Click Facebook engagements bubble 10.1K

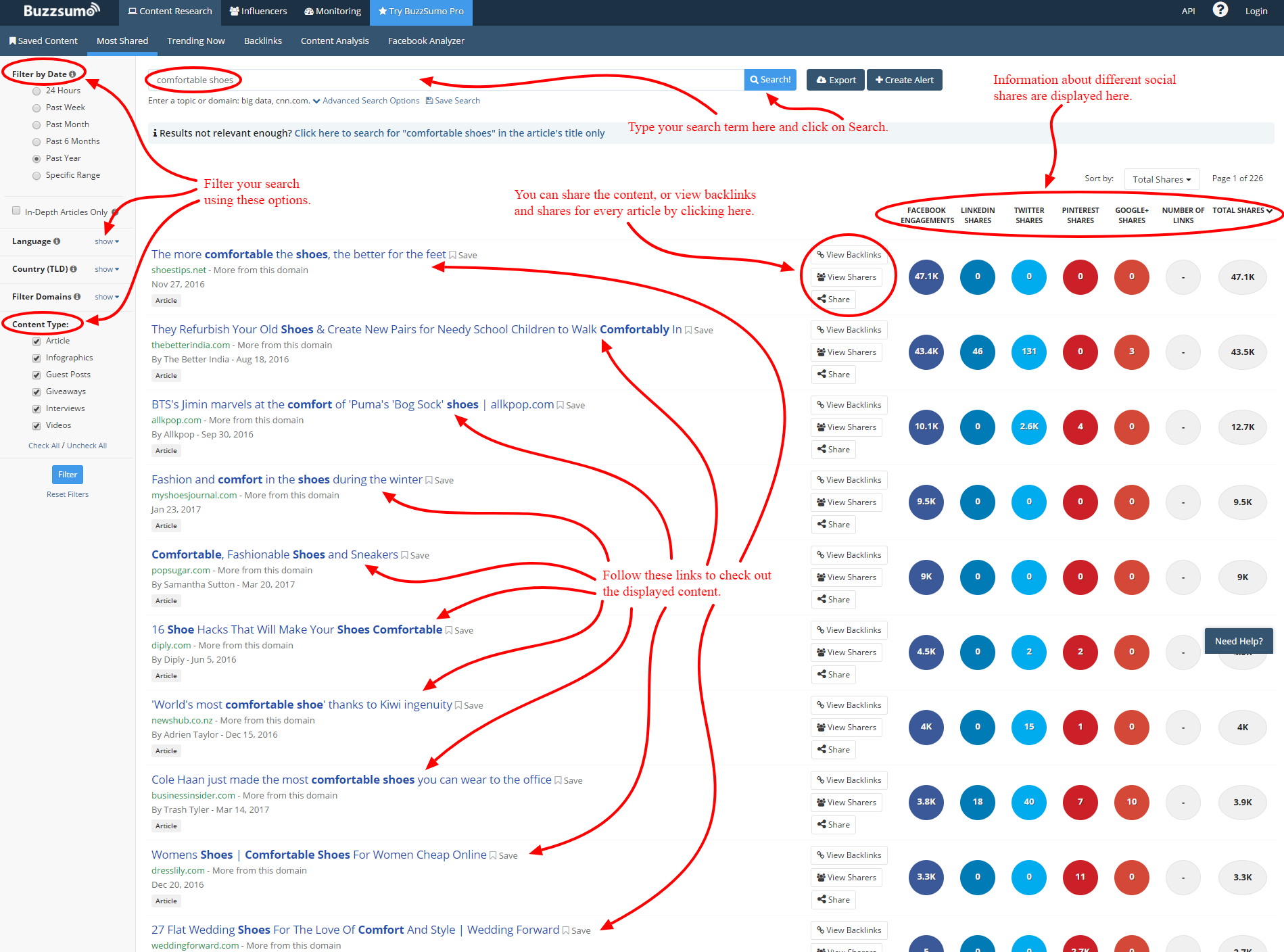[x=926, y=427]
